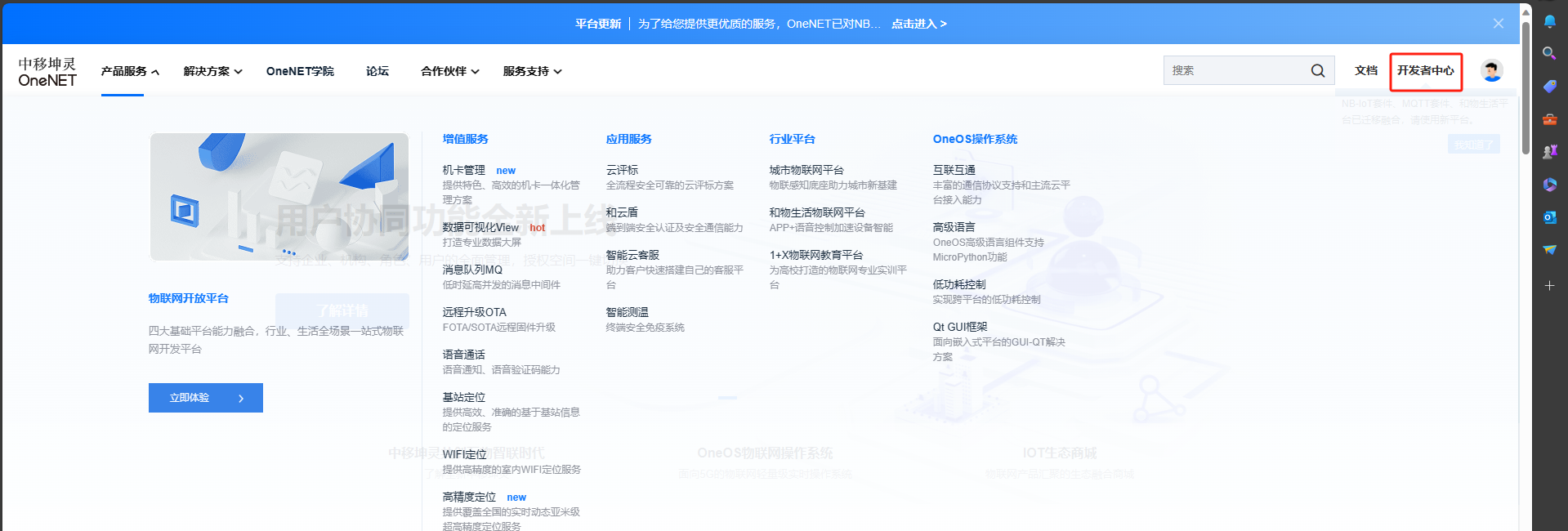Open the 互联互通 OneOS item
This screenshot has width=1568, height=531.
point(954,170)
